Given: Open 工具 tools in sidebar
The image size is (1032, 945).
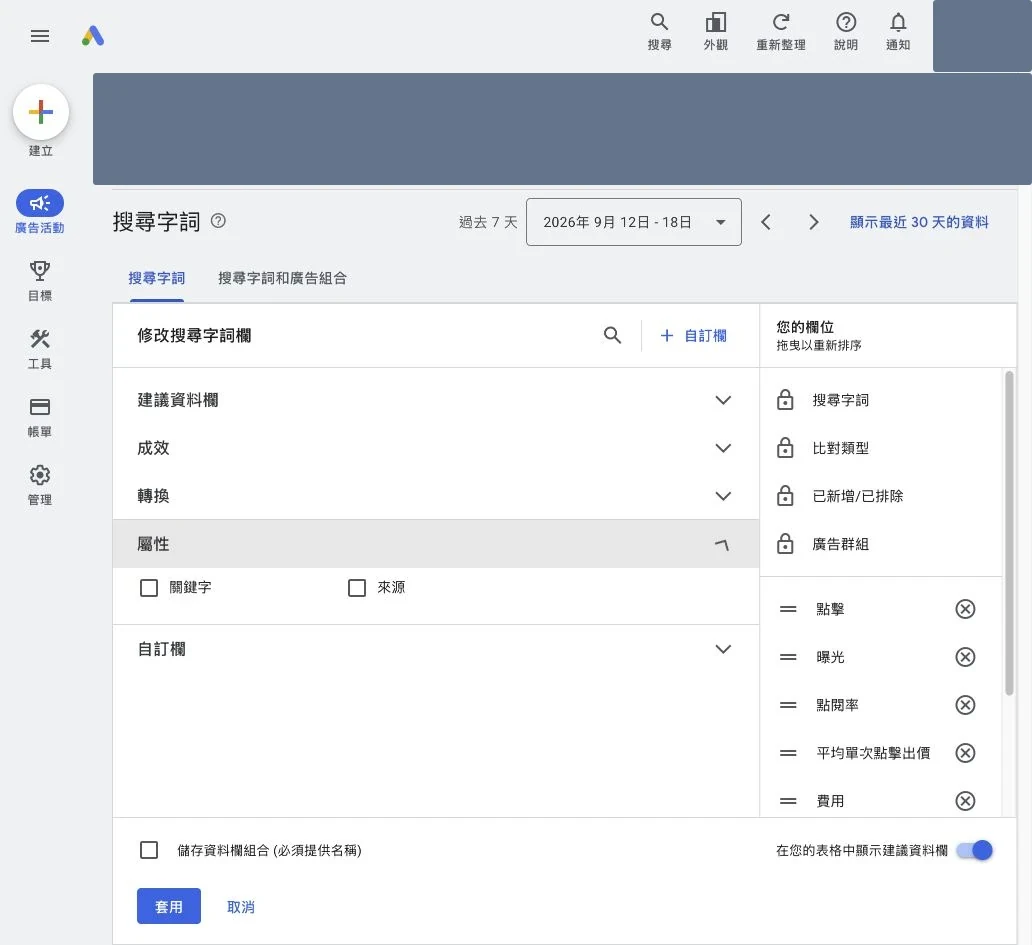Looking at the screenshot, I should click(x=39, y=349).
